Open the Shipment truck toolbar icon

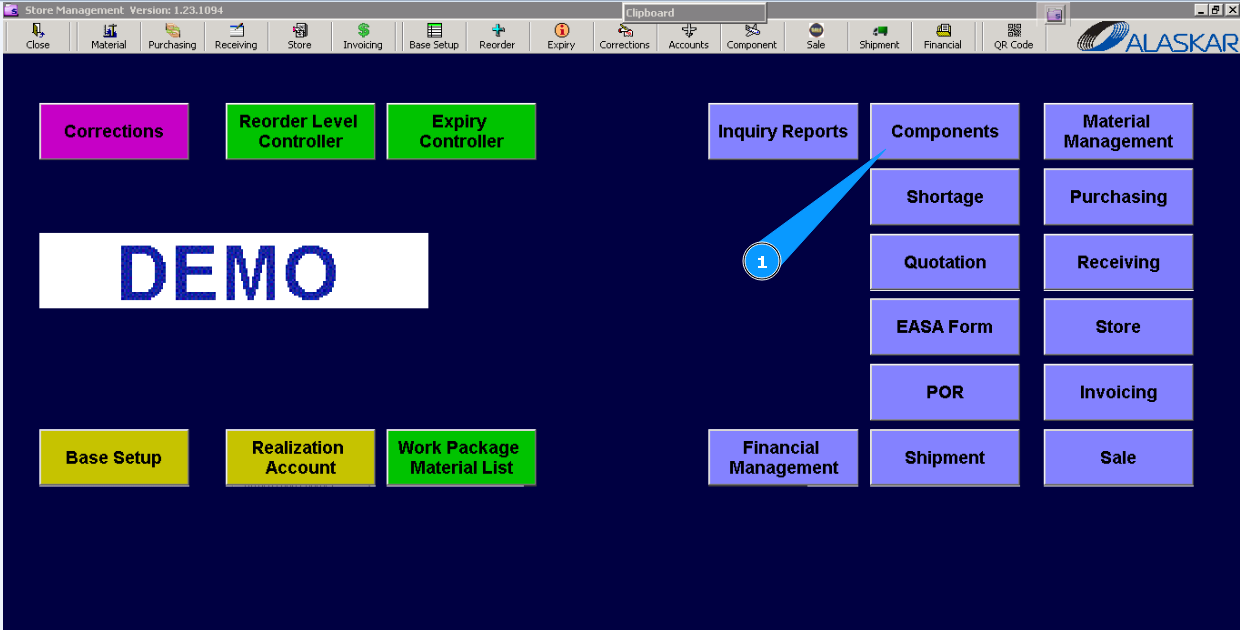pyautogui.click(x=879, y=37)
